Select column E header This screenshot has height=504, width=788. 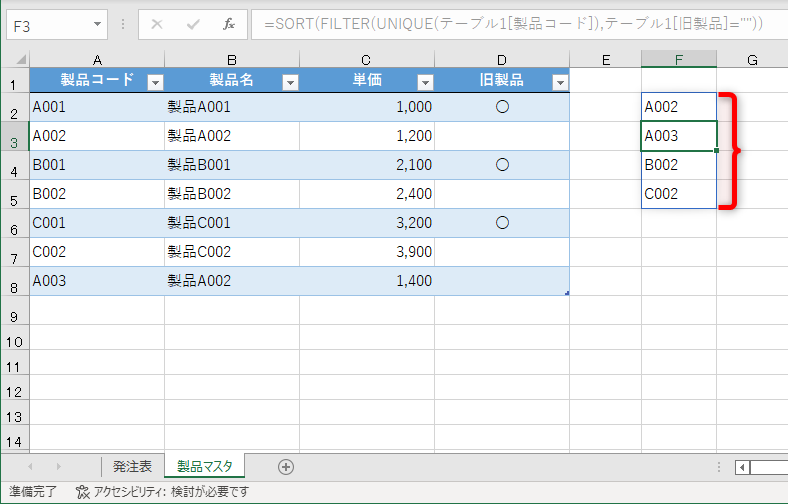(x=606, y=59)
